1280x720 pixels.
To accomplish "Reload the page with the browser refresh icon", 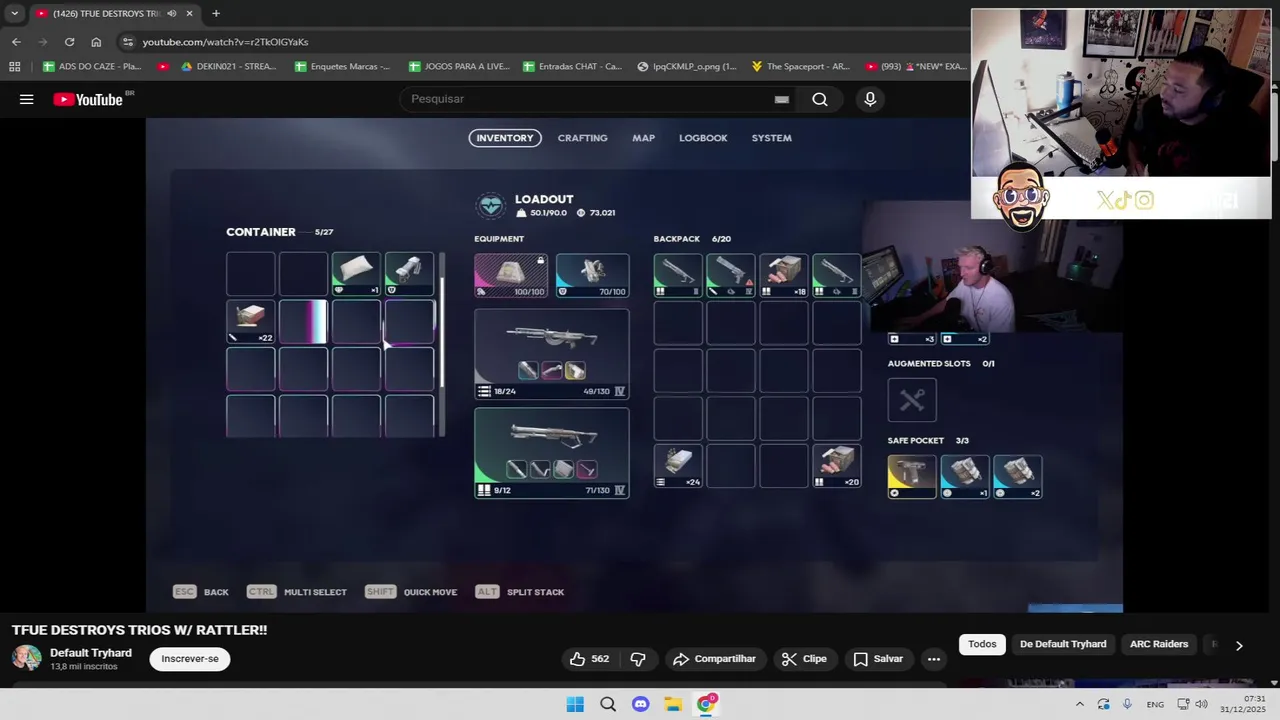I will pyautogui.click(x=69, y=42).
